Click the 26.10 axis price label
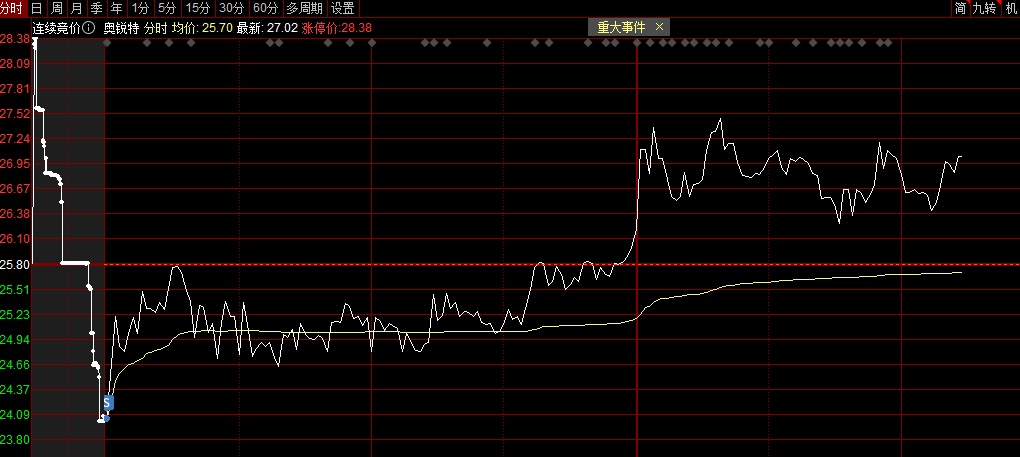 [x=15, y=239]
